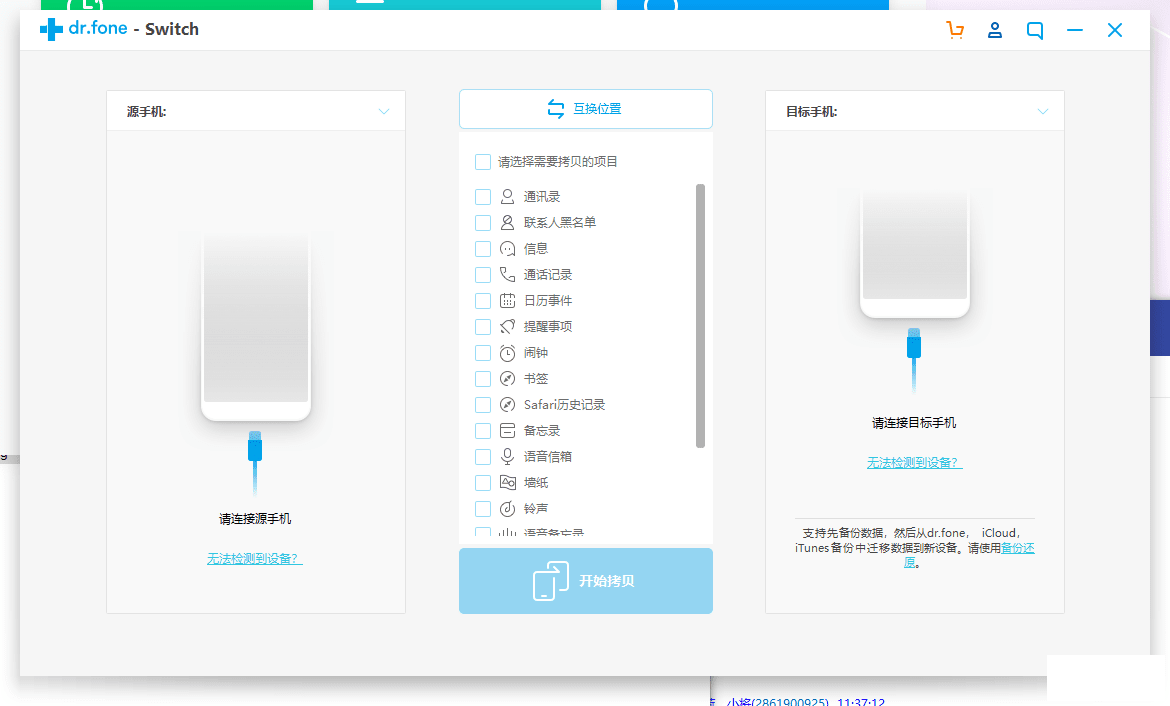Screen dimensions: 1170x706
Task: Close the dr.fone Switch window
Action: coord(1115,30)
